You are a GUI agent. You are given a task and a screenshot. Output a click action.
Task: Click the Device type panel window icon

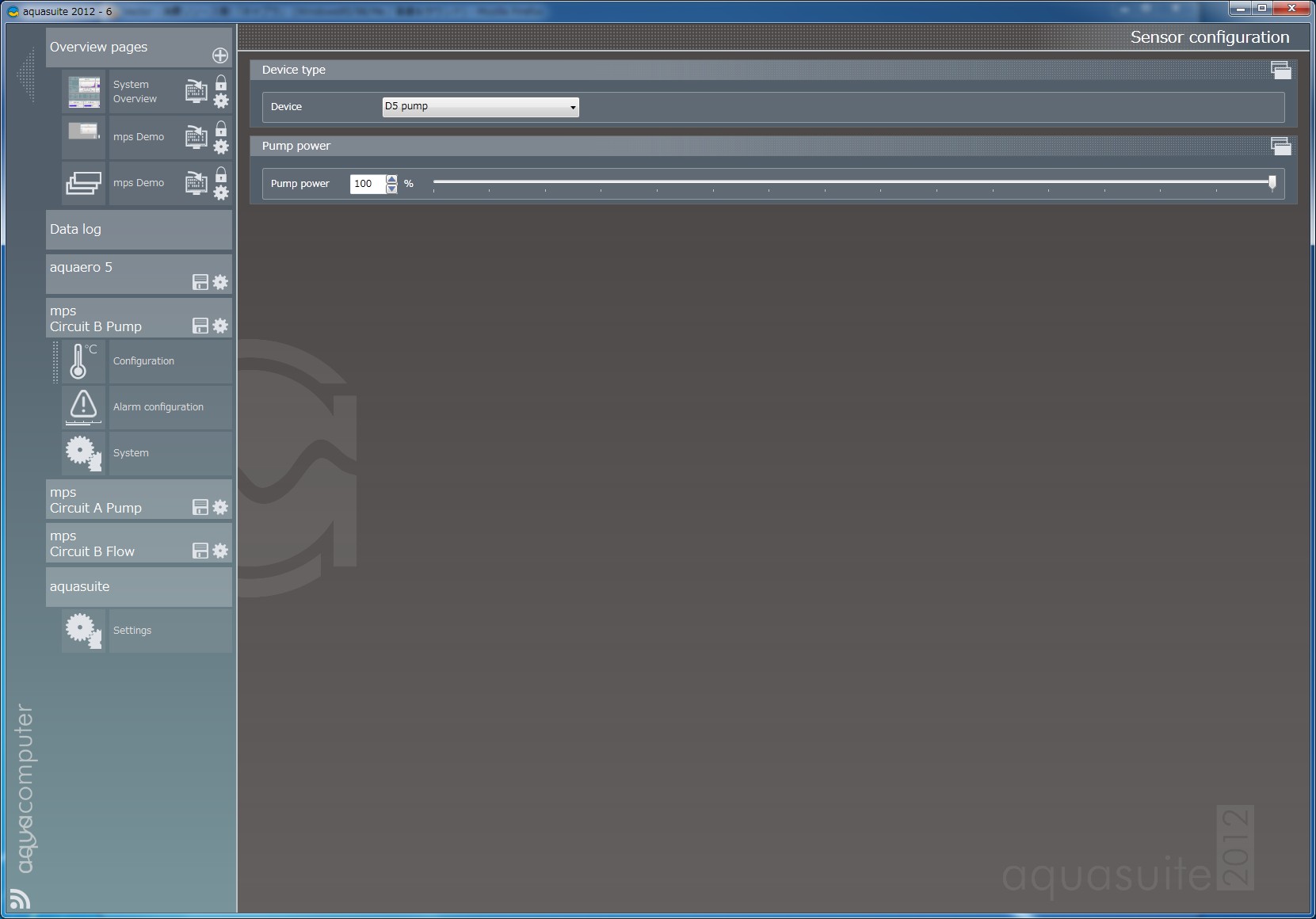[1280, 70]
